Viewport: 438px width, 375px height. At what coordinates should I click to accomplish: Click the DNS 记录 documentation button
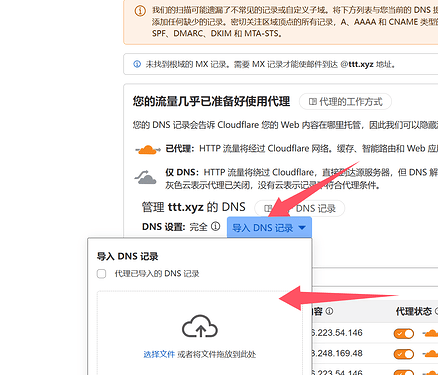click(x=299, y=208)
